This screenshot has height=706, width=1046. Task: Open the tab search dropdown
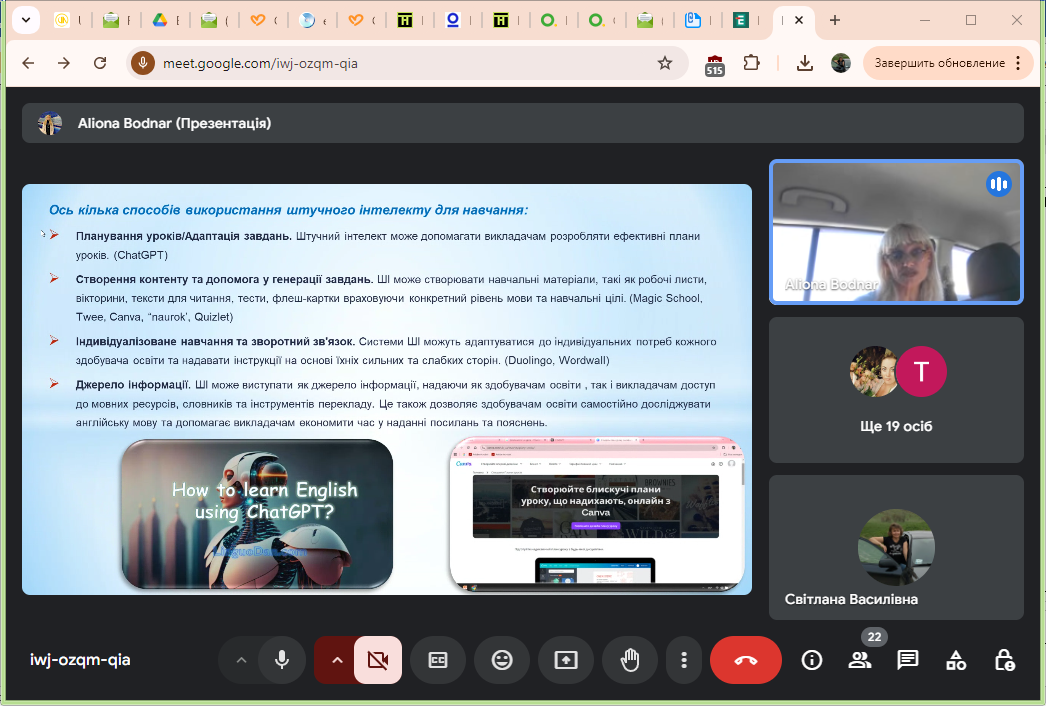(24, 20)
